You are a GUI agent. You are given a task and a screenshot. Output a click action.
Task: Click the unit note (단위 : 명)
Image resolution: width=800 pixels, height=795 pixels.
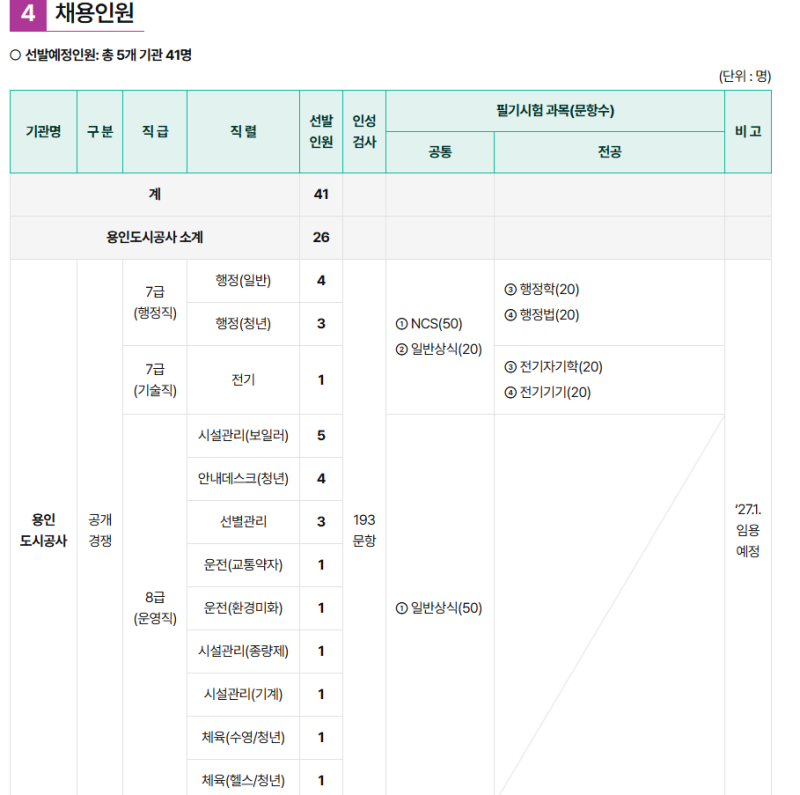point(744,76)
